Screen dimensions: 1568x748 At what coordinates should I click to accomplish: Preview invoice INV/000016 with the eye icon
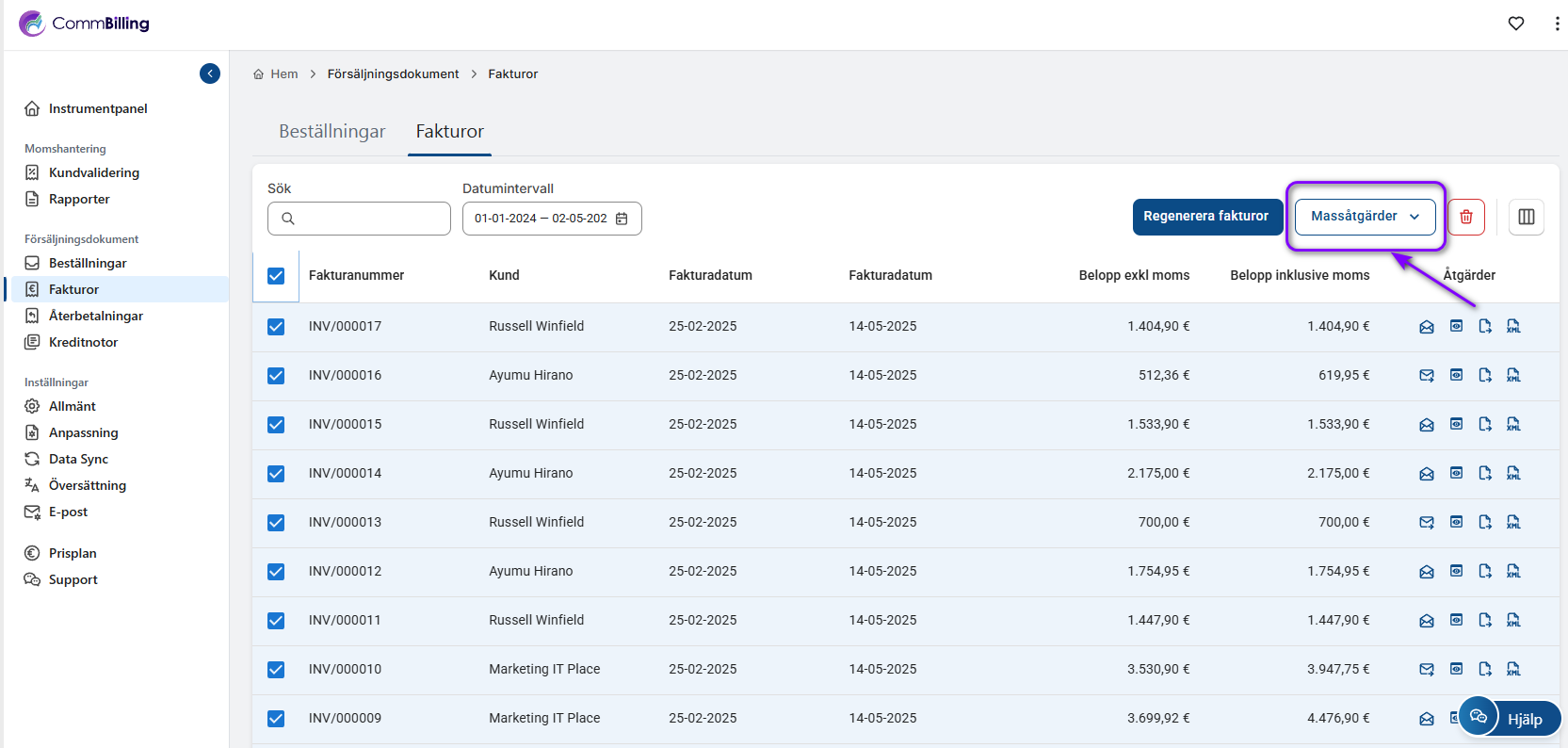(1456, 375)
